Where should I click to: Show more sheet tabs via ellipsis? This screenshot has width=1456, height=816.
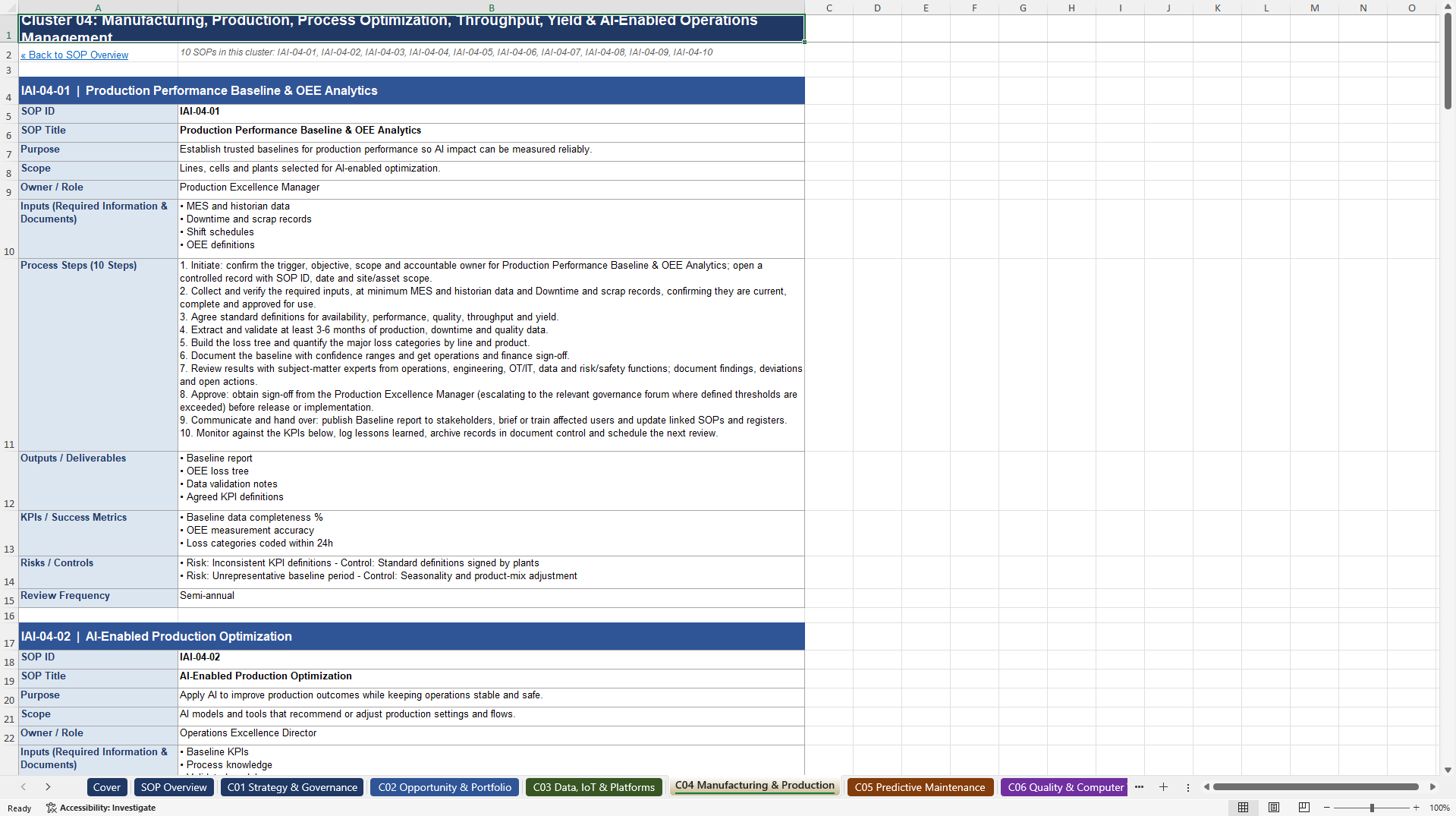(1139, 787)
